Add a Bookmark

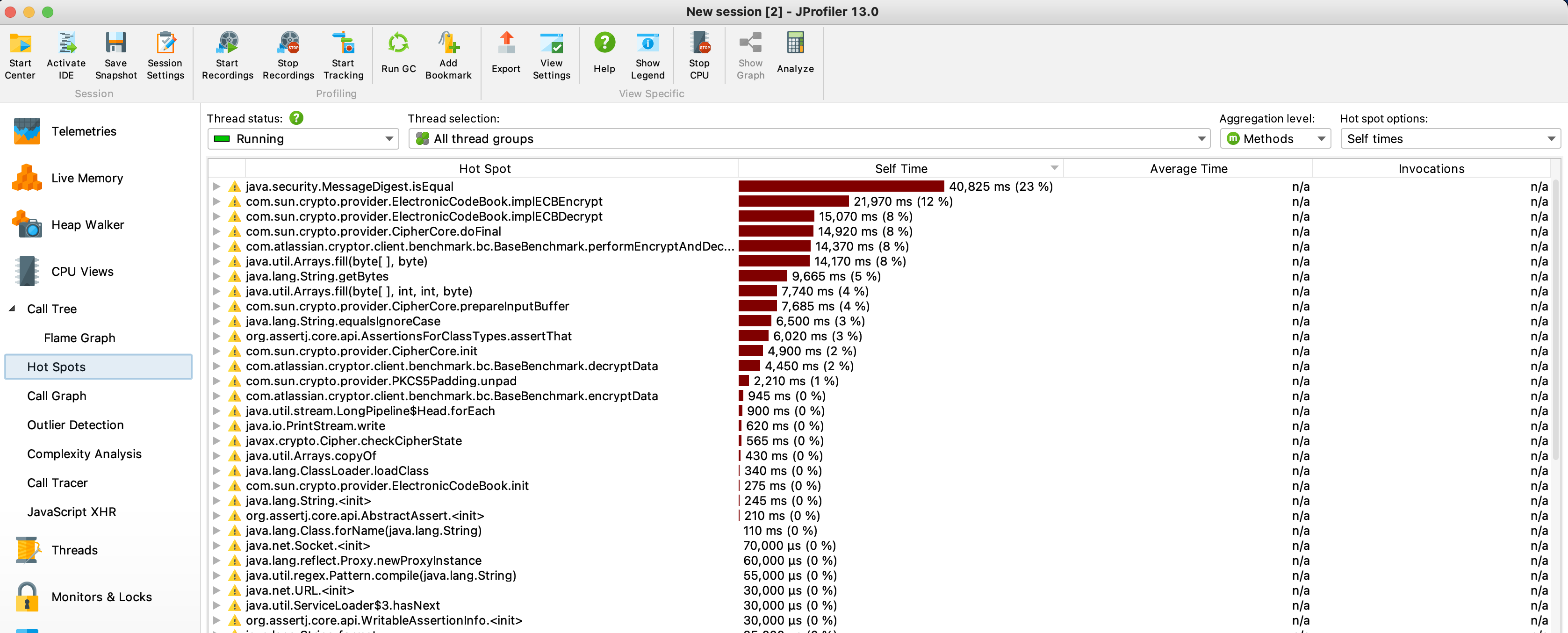coord(448,55)
